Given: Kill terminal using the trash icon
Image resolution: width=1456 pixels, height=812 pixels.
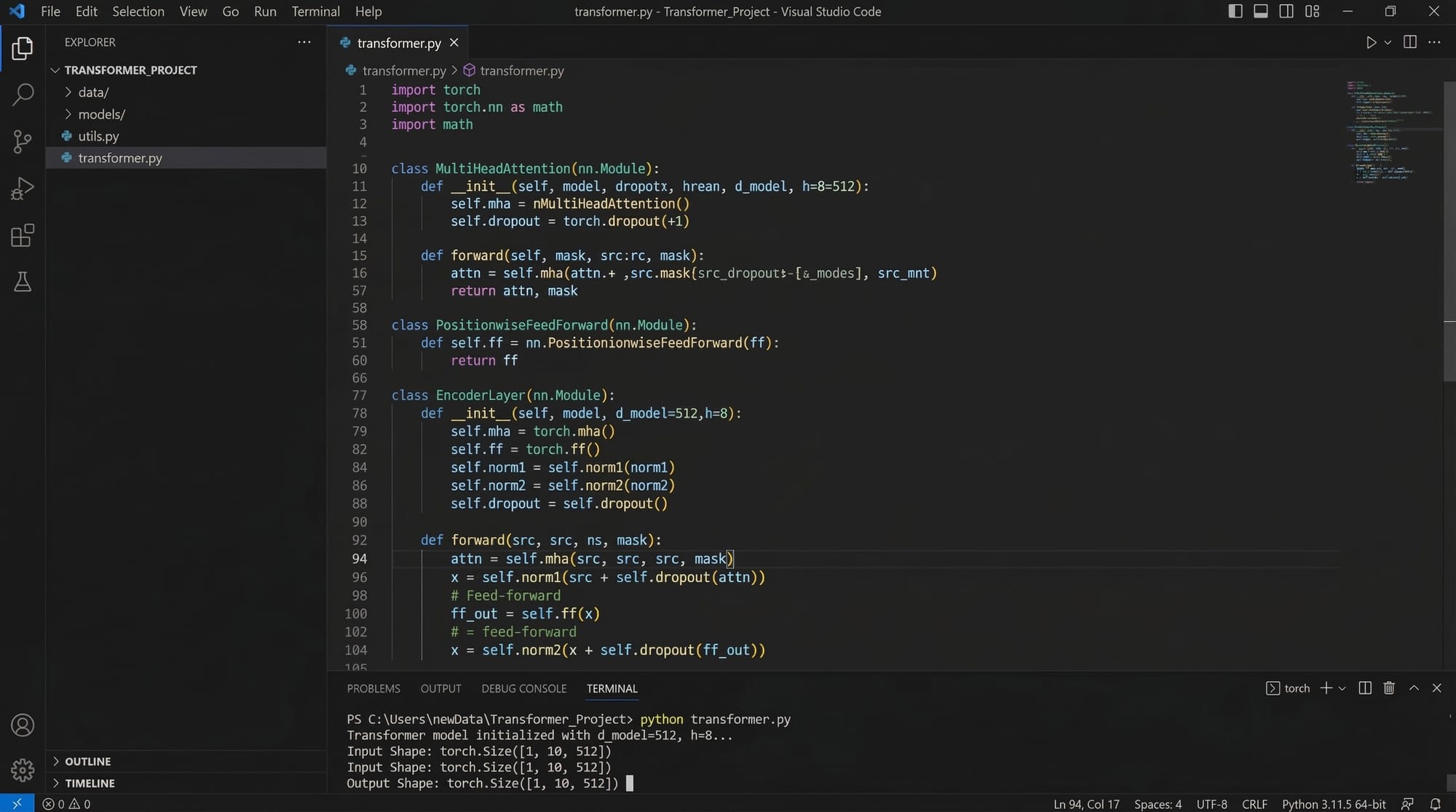Looking at the screenshot, I should click(1389, 688).
